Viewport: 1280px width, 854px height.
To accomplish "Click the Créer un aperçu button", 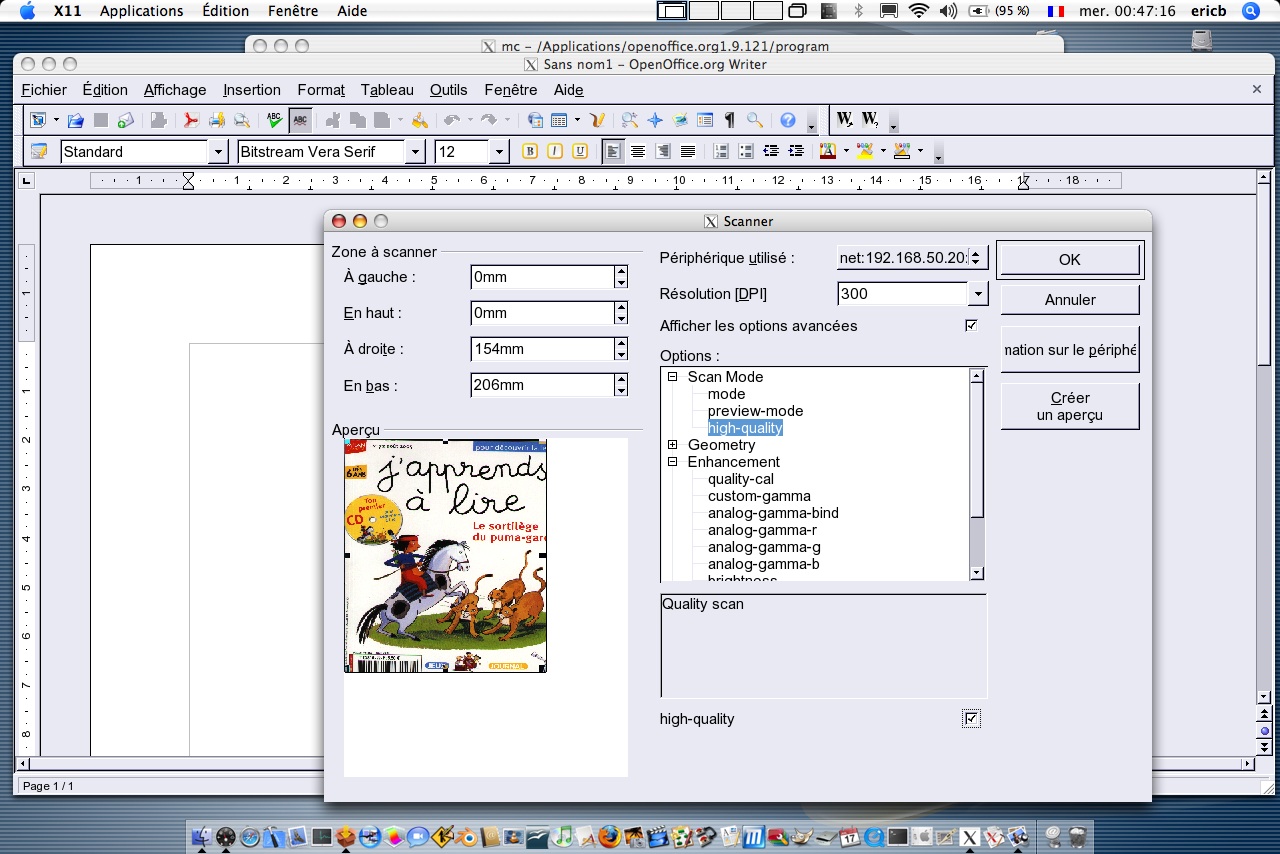I will click(1070, 406).
